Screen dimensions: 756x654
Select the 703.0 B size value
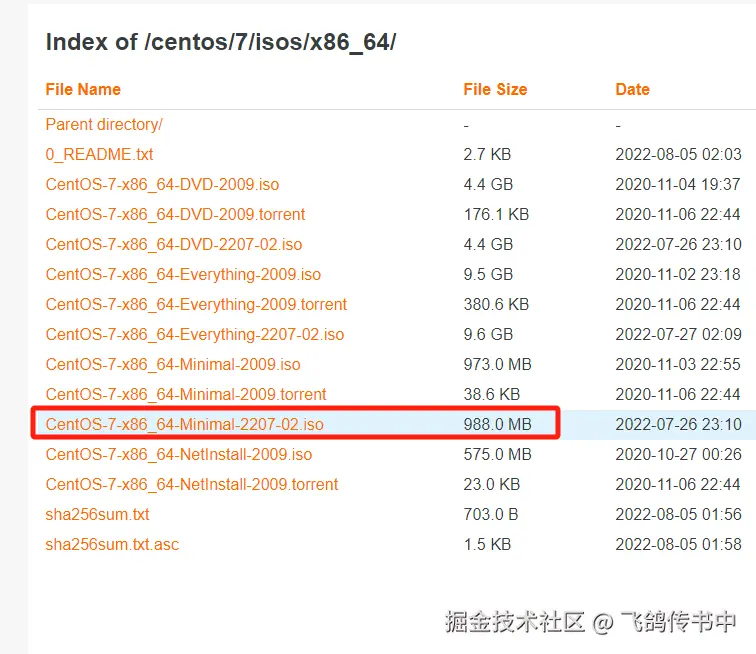491,514
